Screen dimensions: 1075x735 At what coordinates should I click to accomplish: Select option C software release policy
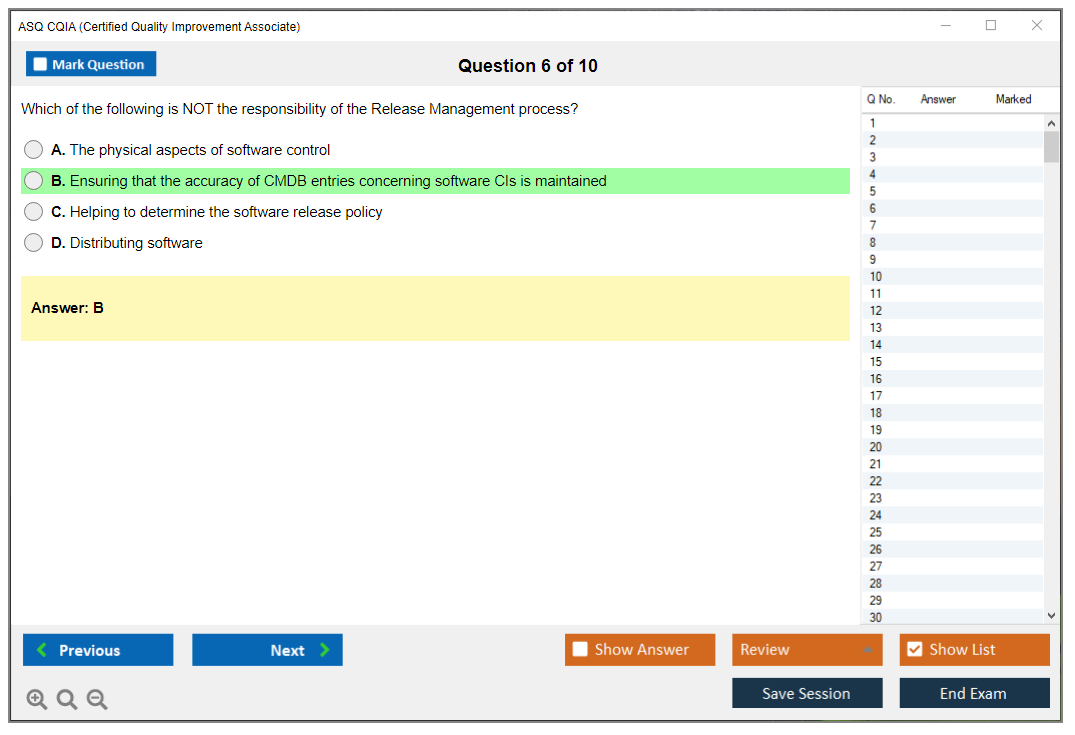pyautogui.click(x=34, y=212)
